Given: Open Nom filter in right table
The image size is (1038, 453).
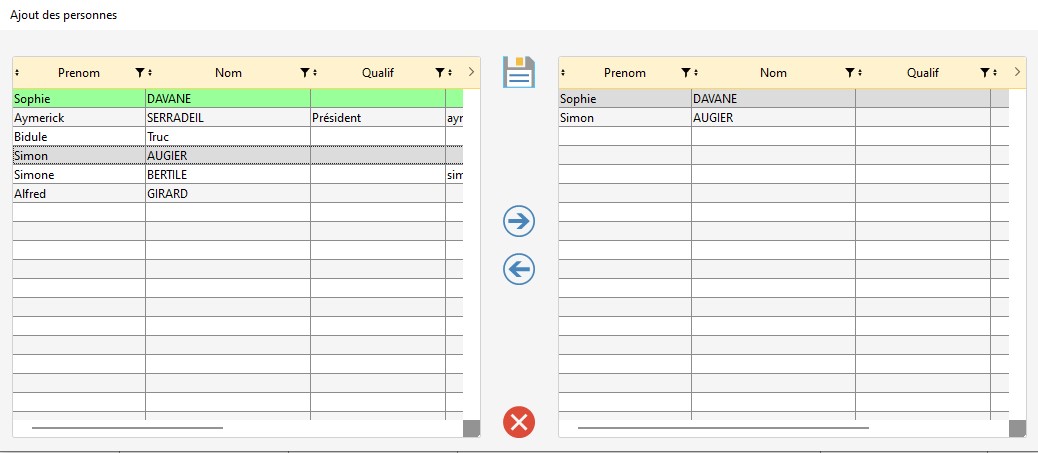Looking at the screenshot, I should 850,73.
